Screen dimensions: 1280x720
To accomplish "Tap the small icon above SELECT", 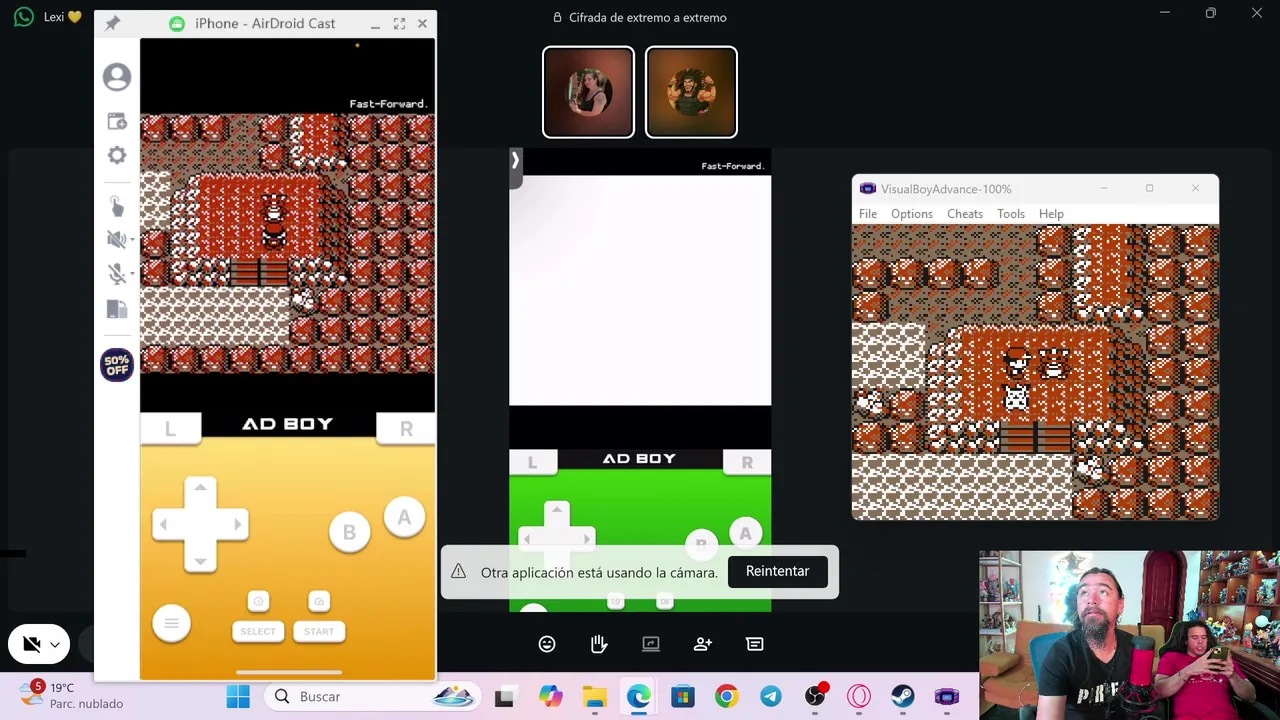I will 258,601.
